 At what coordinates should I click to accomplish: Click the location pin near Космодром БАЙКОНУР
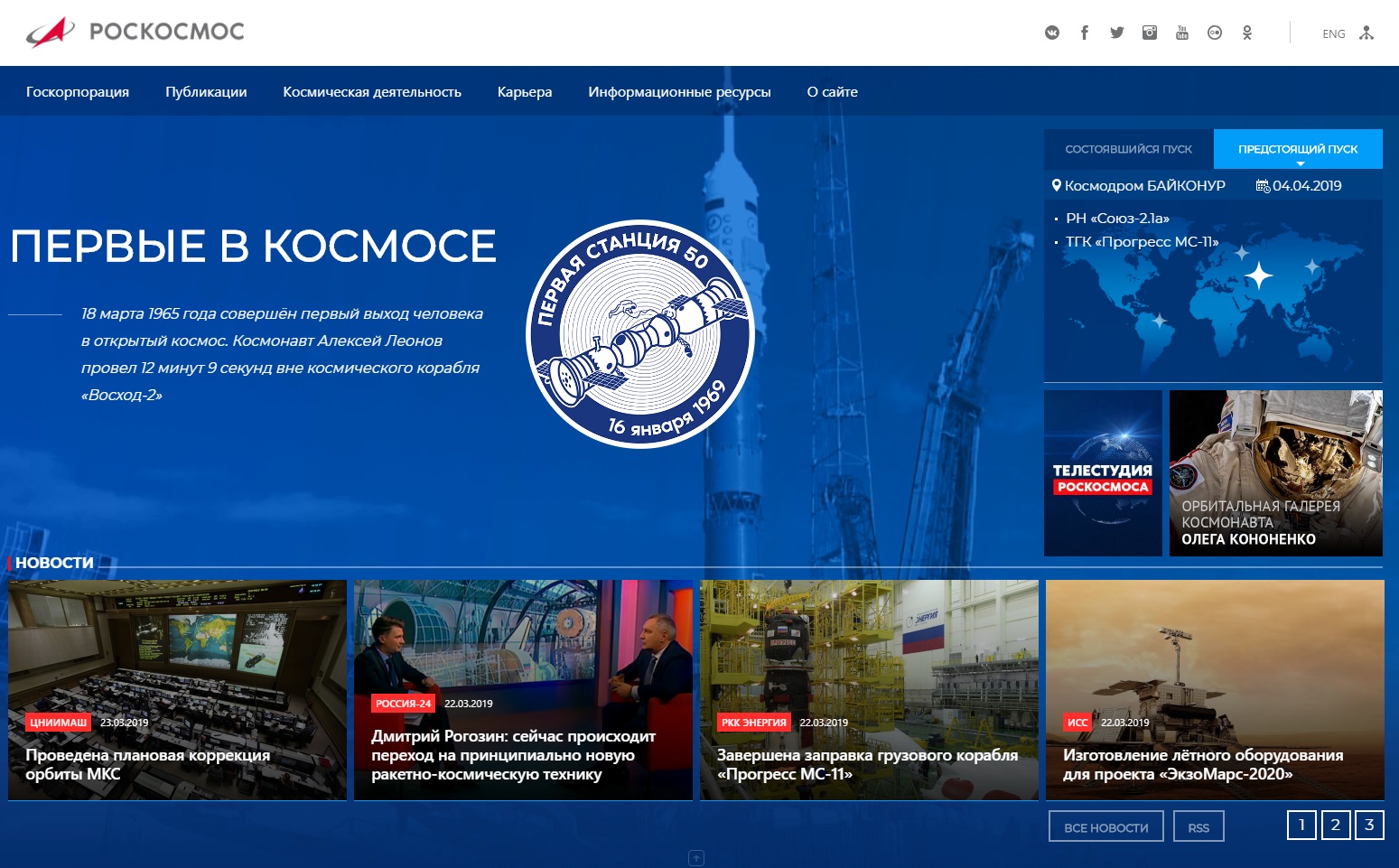tap(1056, 185)
